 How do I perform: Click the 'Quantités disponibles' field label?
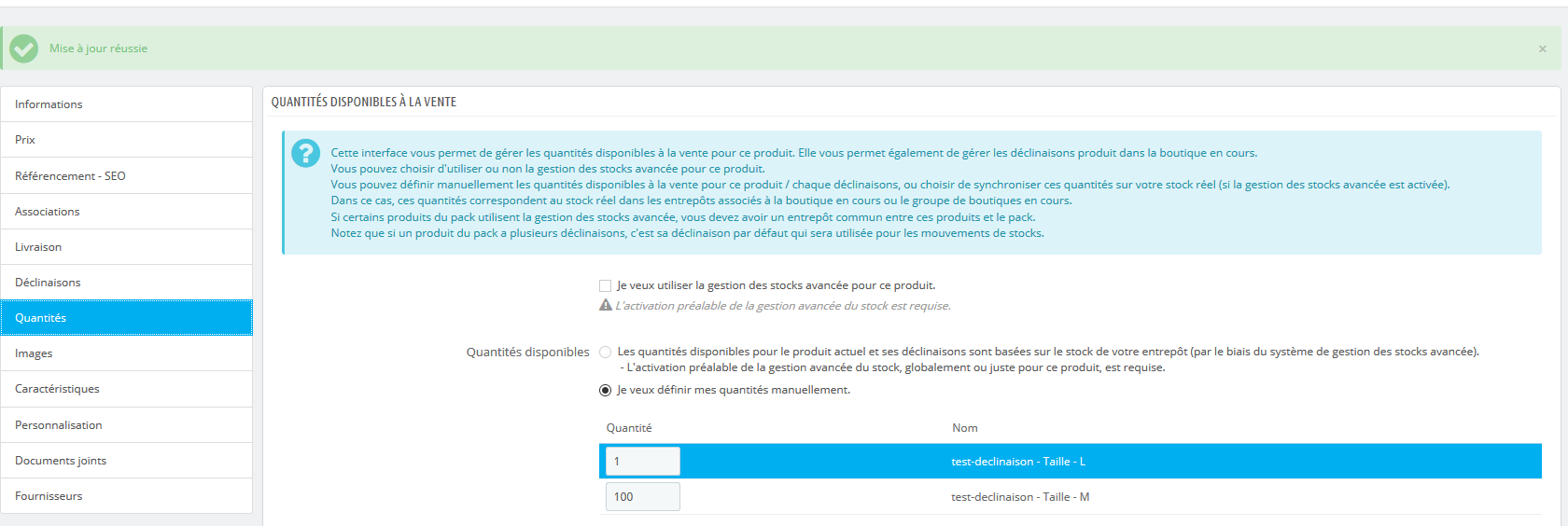(528, 352)
